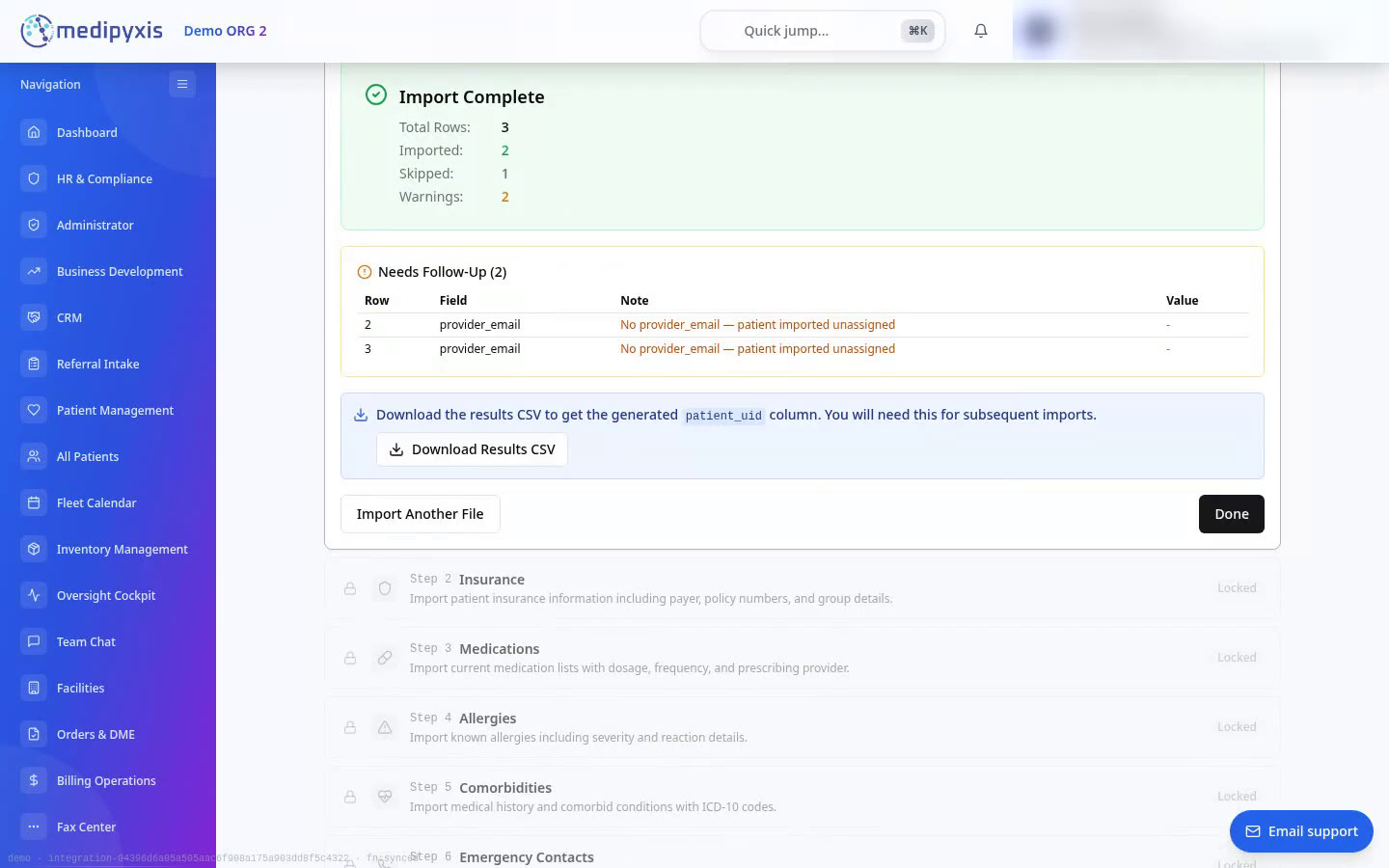
Task: Click the Fleet Calendar icon
Action: 34,502
